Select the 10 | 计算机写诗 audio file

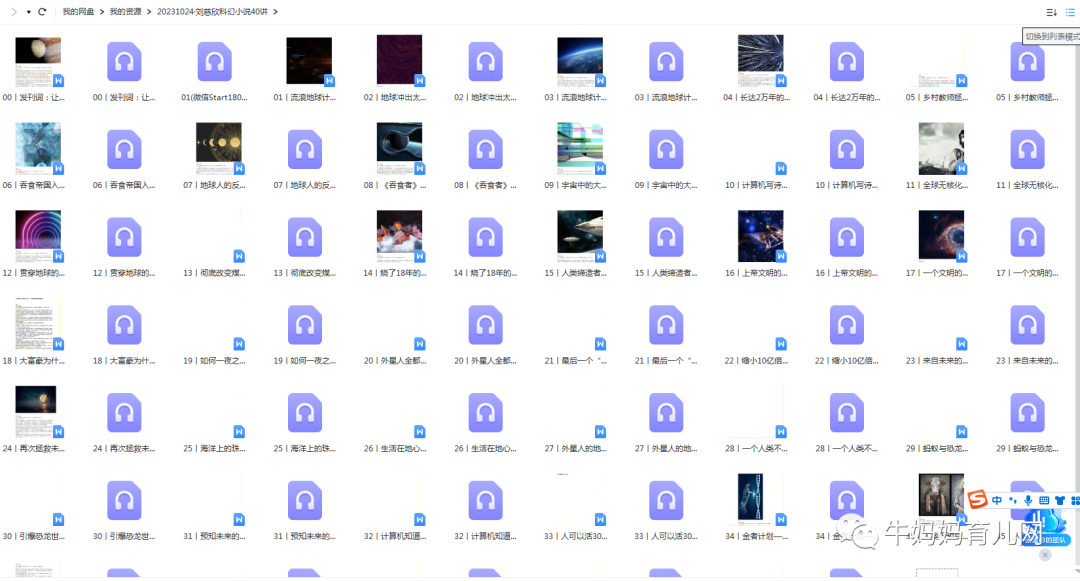pyautogui.click(x=847, y=149)
